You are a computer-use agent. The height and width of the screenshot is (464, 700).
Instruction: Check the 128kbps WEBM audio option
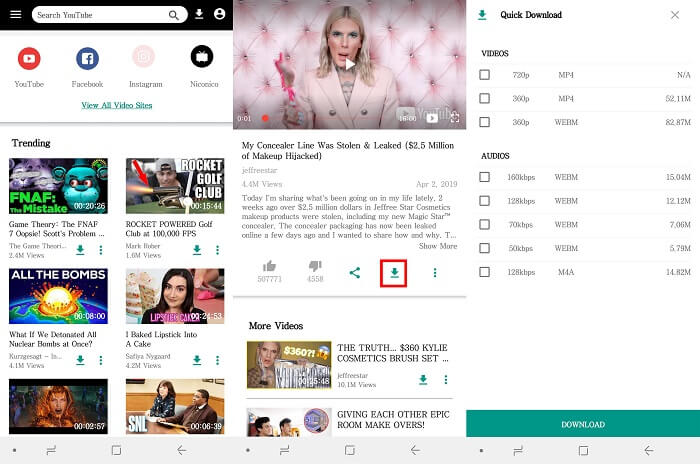pos(484,201)
